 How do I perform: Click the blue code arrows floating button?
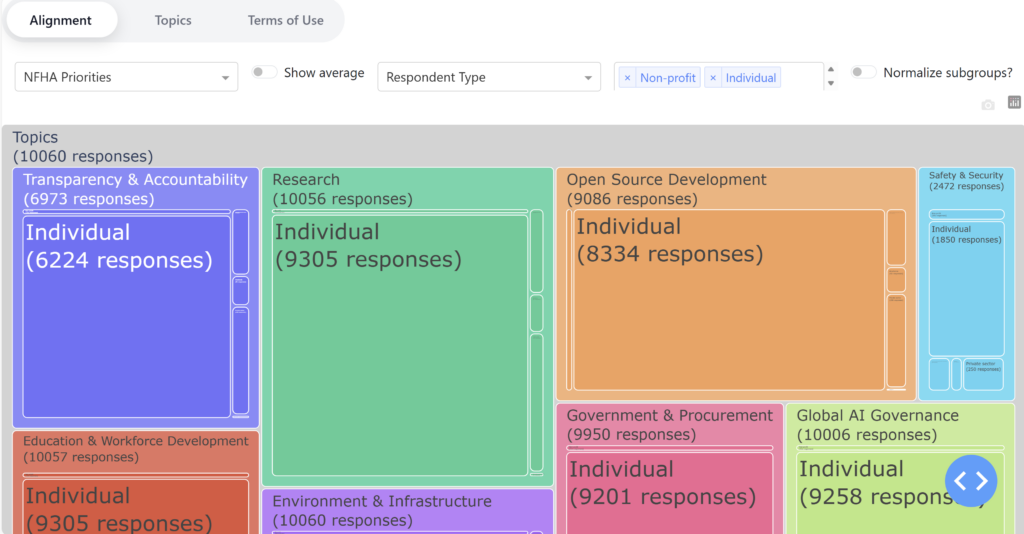pos(970,481)
